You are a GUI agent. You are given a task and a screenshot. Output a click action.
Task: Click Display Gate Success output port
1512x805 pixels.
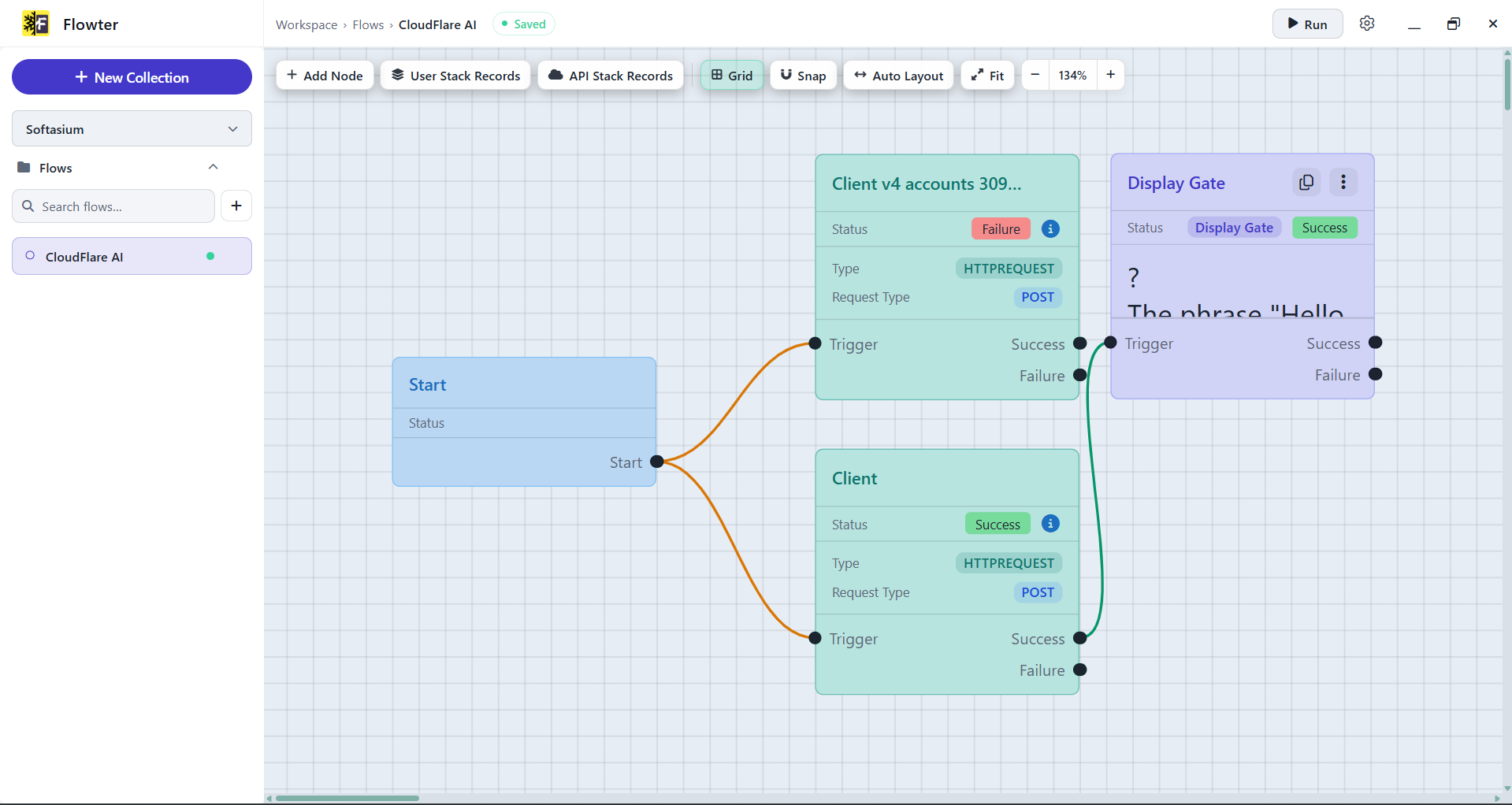pos(1376,343)
